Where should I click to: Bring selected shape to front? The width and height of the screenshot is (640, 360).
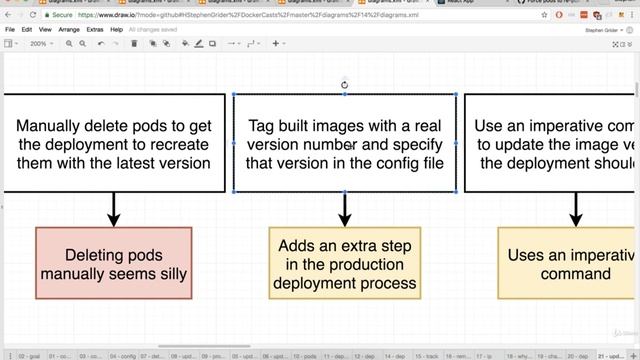[153, 43]
